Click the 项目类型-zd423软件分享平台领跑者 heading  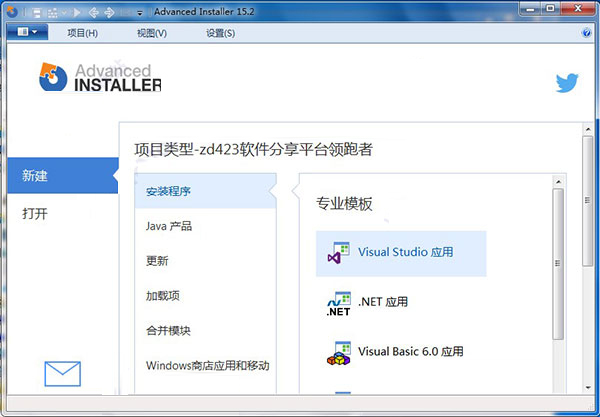coord(253,149)
